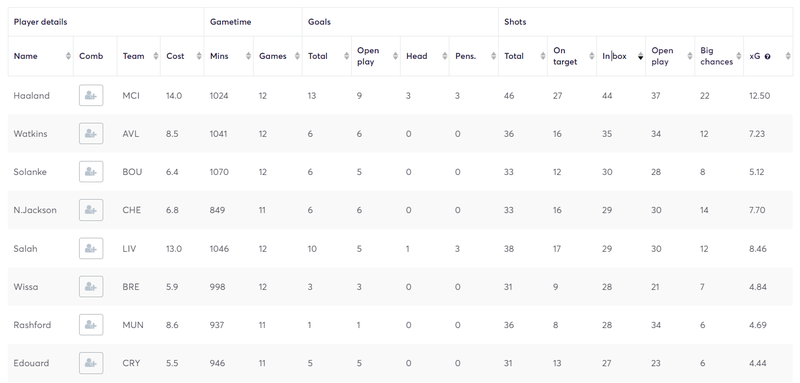Add Watkins to comparison

click(x=91, y=134)
